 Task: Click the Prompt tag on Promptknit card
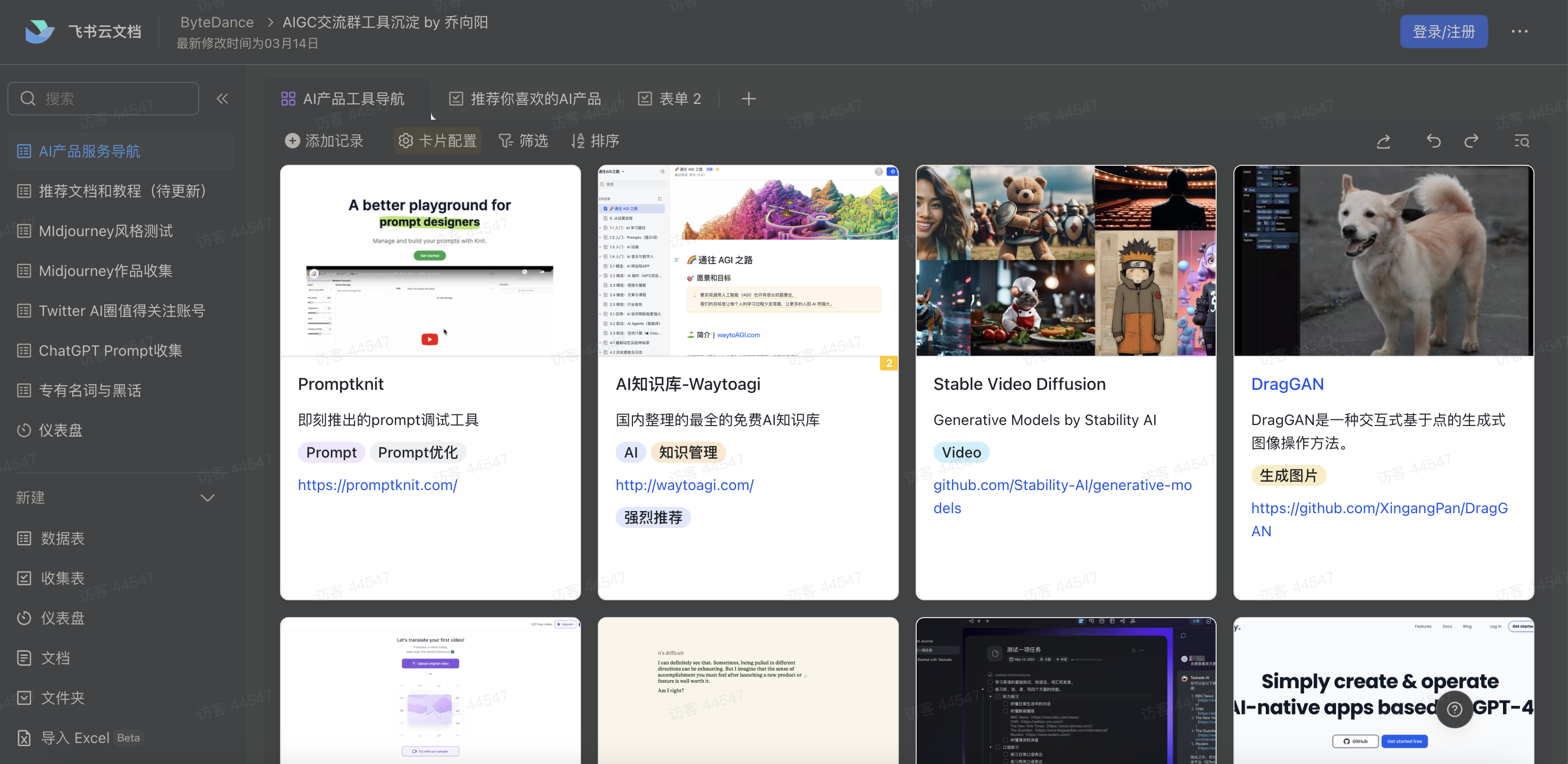pyautogui.click(x=331, y=453)
